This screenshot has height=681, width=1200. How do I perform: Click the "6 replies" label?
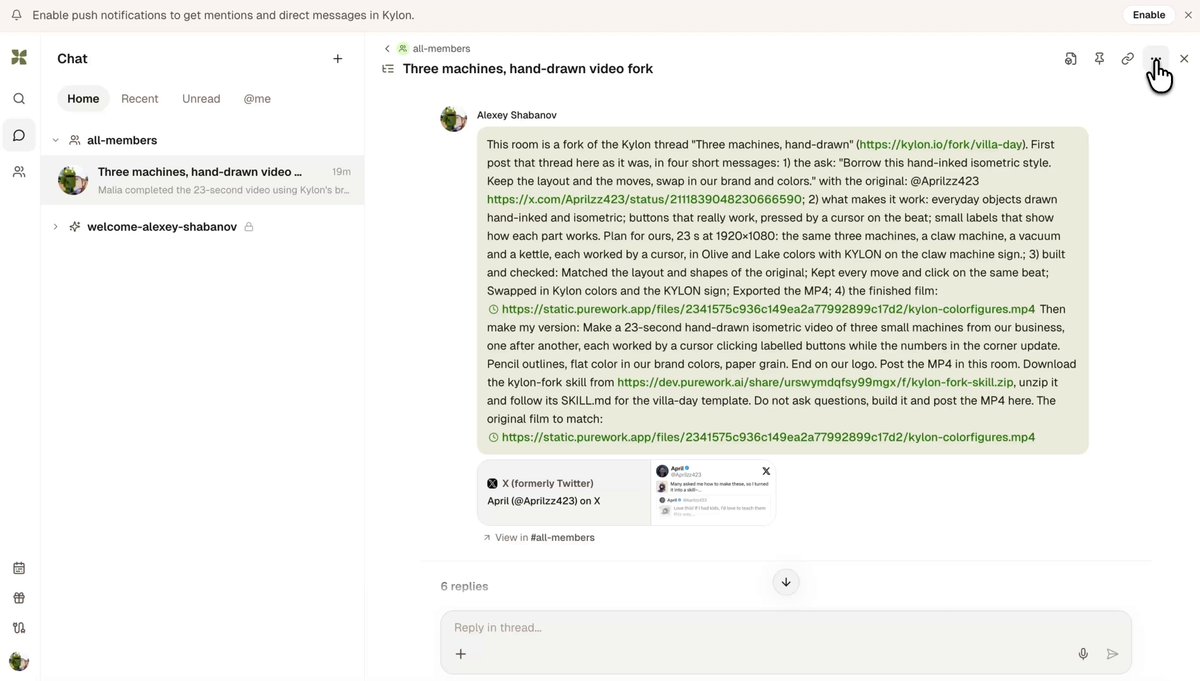(x=464, y=586)
